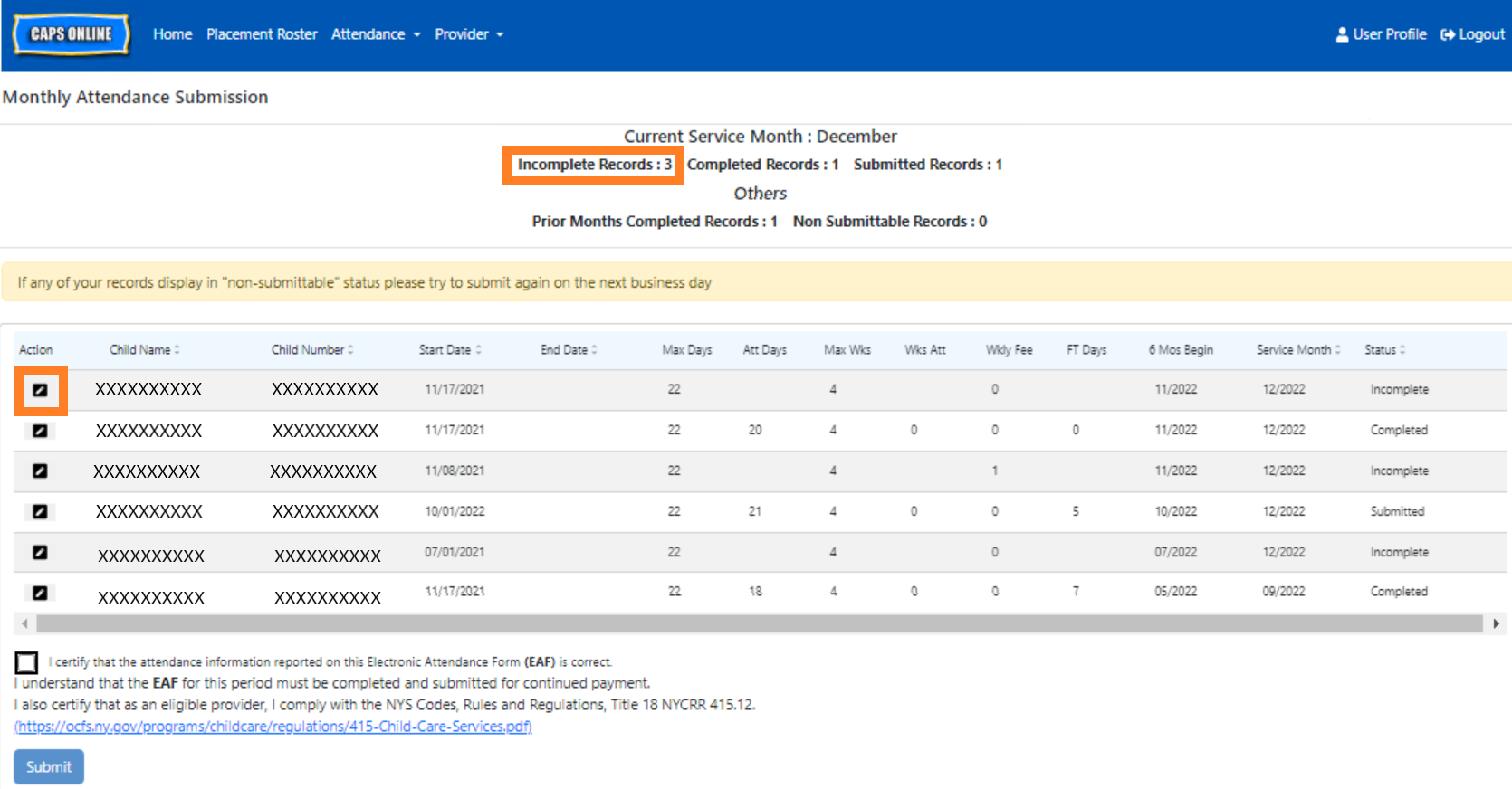Sort table by Start Date column
The width and height of the screenshot is (1512, 789).
tap(450, 350)
